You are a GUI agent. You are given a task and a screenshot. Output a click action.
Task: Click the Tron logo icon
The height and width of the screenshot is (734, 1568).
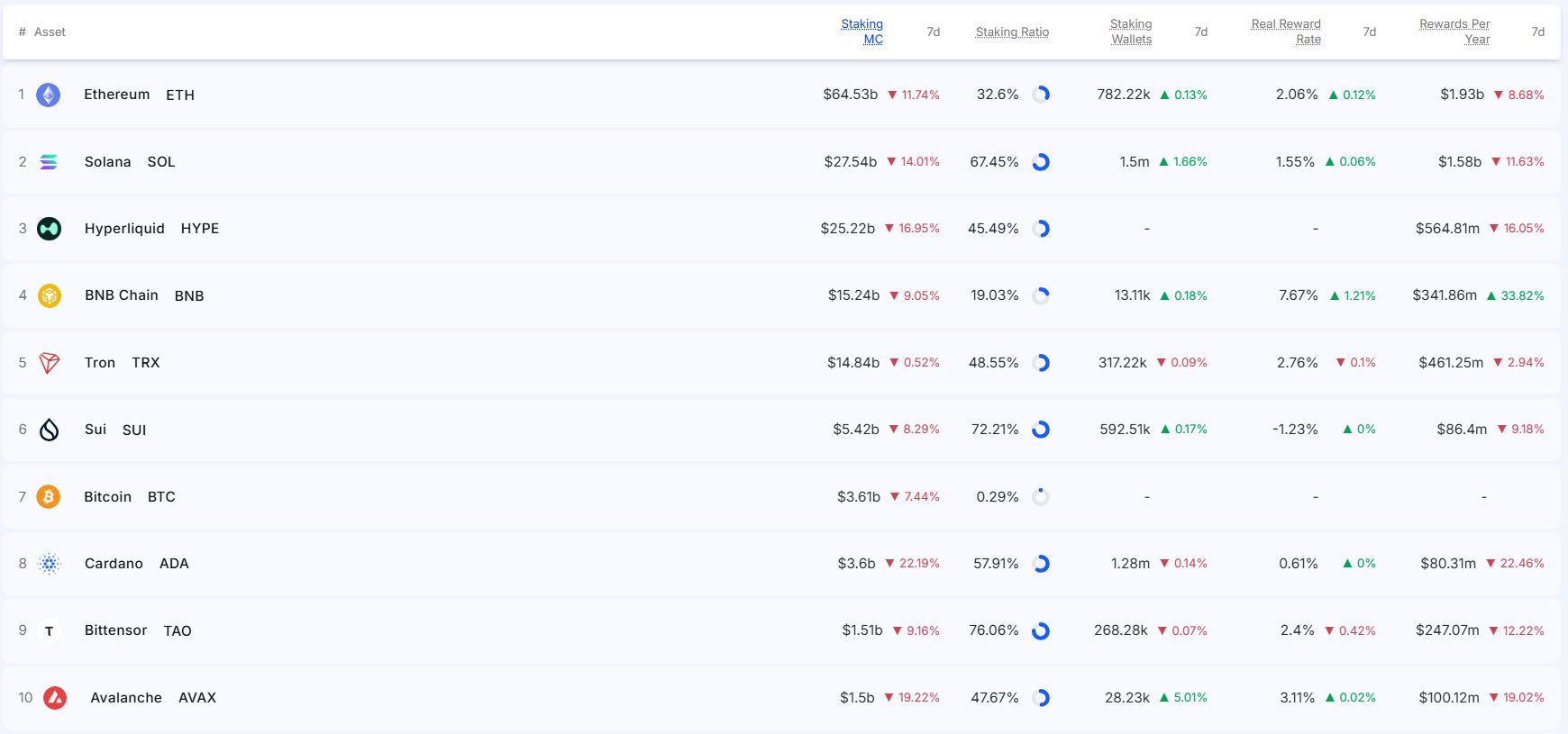pyautogui.click(x=49, y=363)
